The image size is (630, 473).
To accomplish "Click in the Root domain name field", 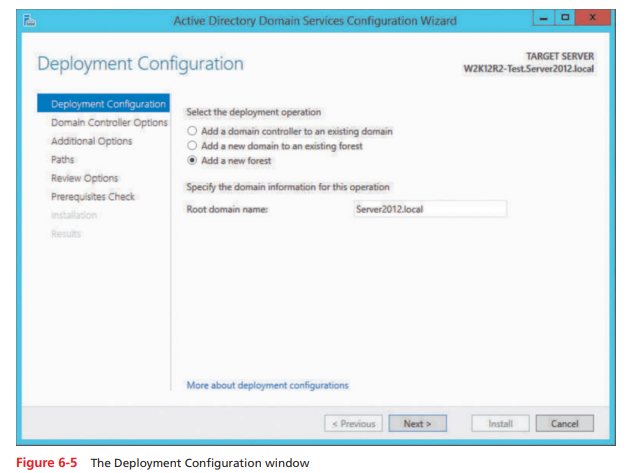I will point(430,209).
